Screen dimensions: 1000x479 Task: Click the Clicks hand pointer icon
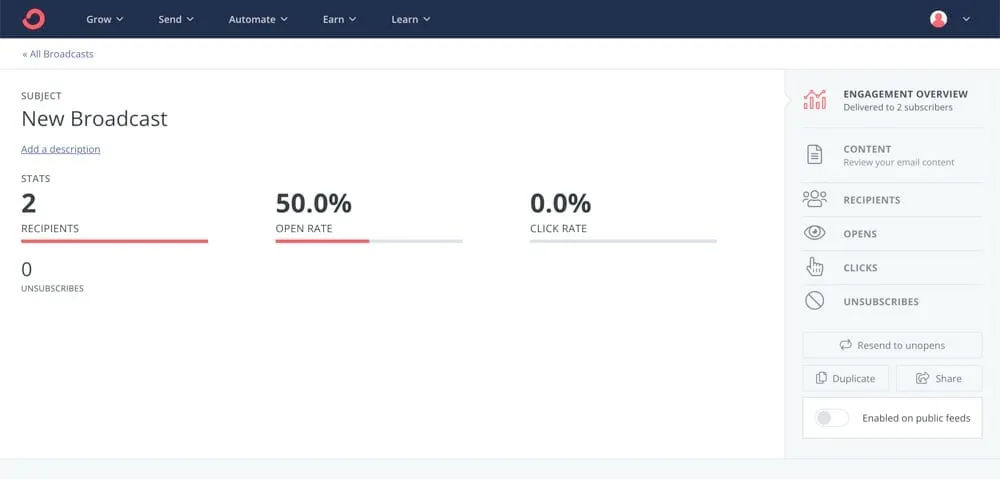(x=815, y=267)
